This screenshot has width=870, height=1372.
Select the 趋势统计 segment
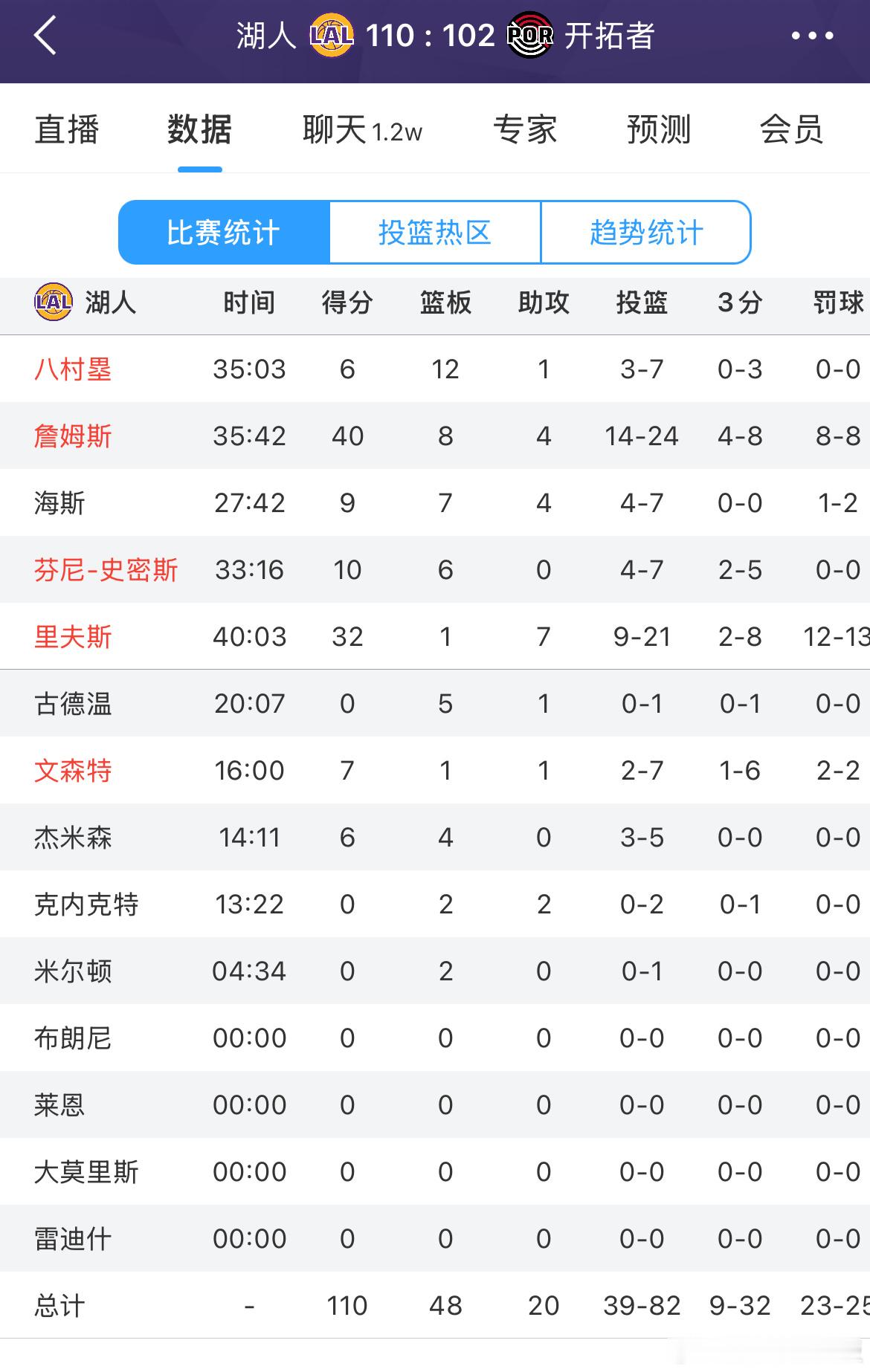click(646, 232)
